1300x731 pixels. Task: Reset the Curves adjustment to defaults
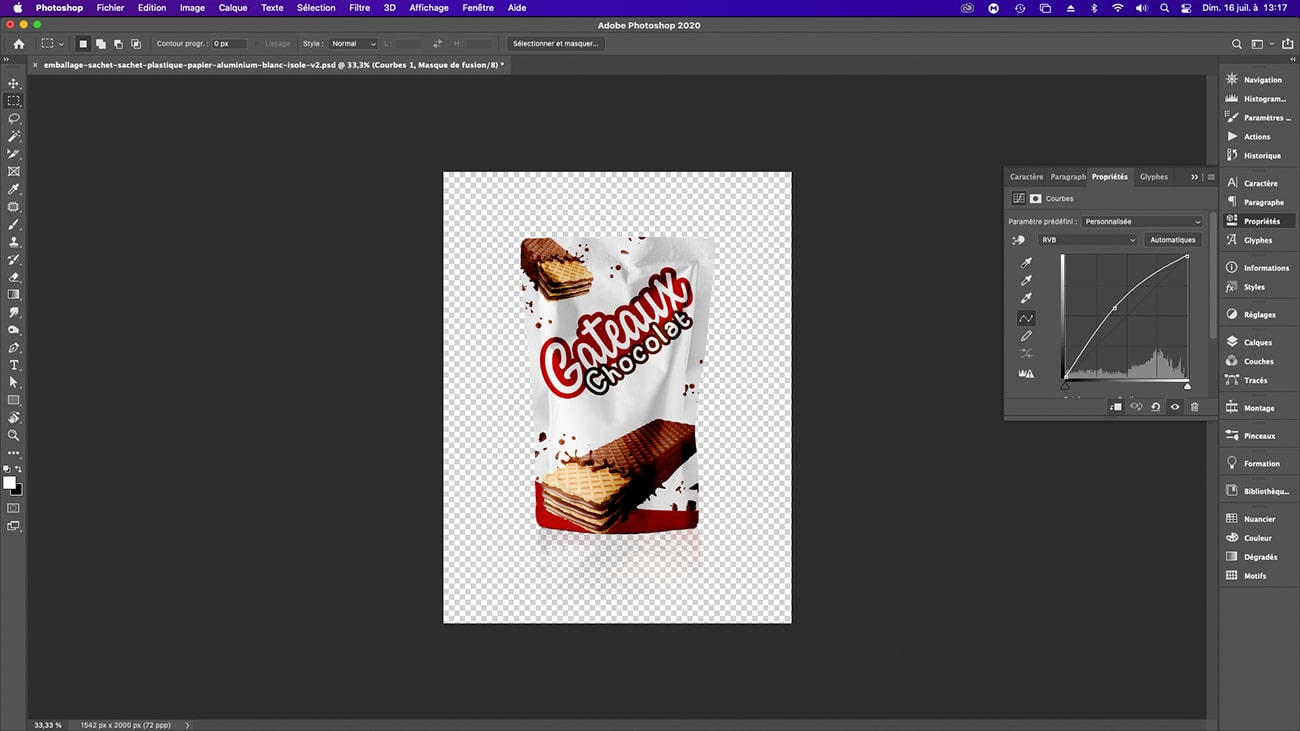point(1155,406)
